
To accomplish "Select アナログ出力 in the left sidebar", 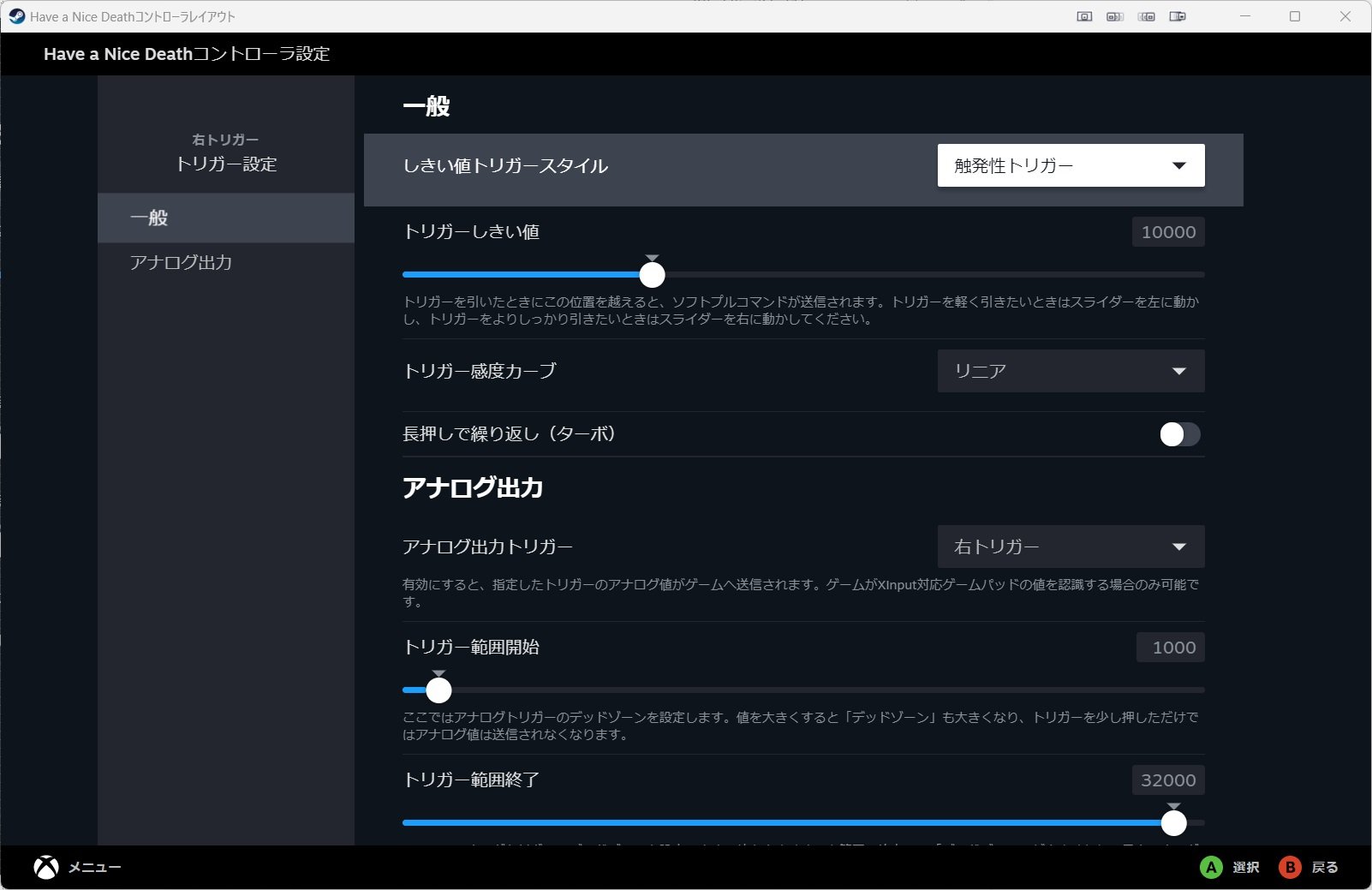I will coord(226,262).
